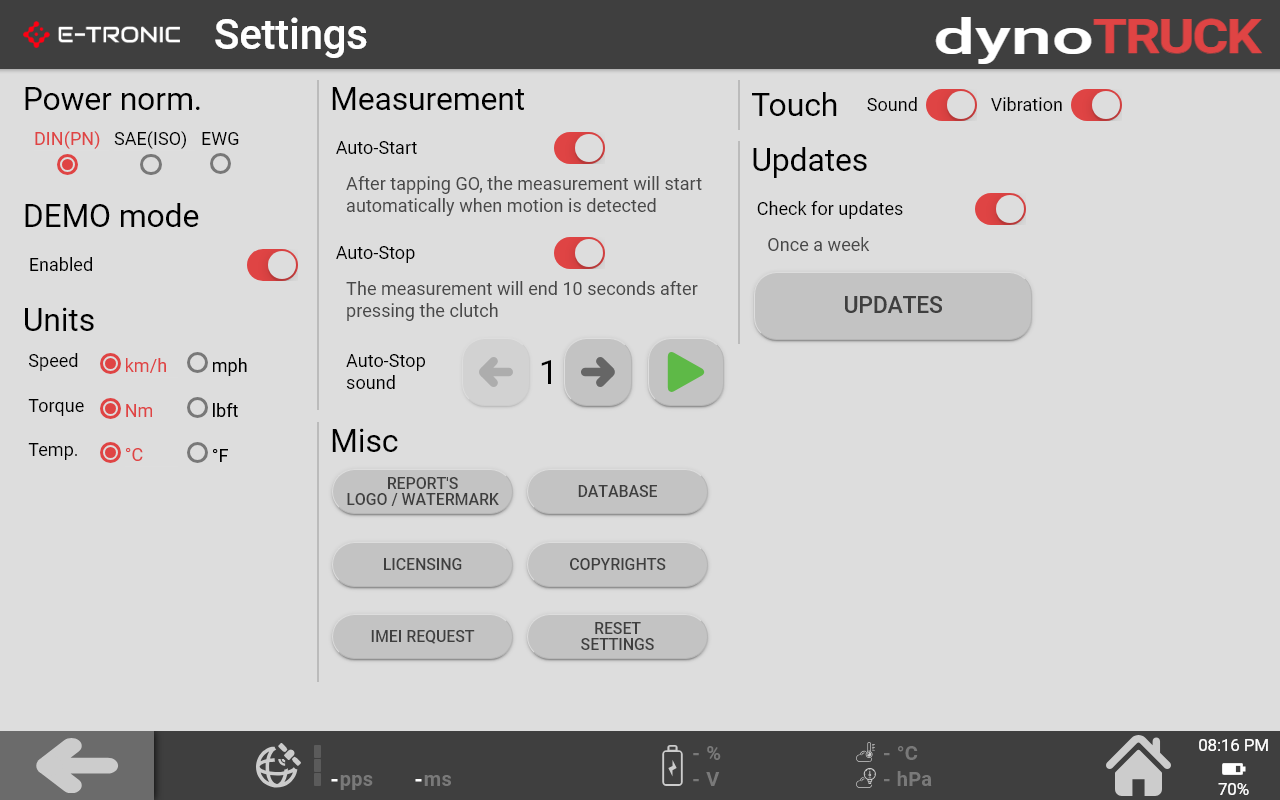Select previous Auto-Stop sound with left arrow
Screen dimensions: 1280x800
click(x=495, y=372)
